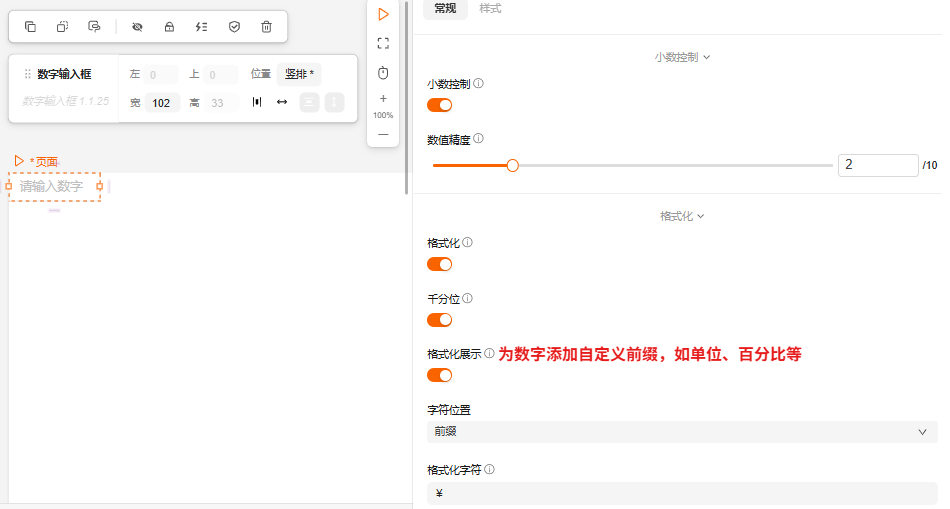Toggle the 格式化展示 switch
Screen dimensions: 950x509
(440, 375)
